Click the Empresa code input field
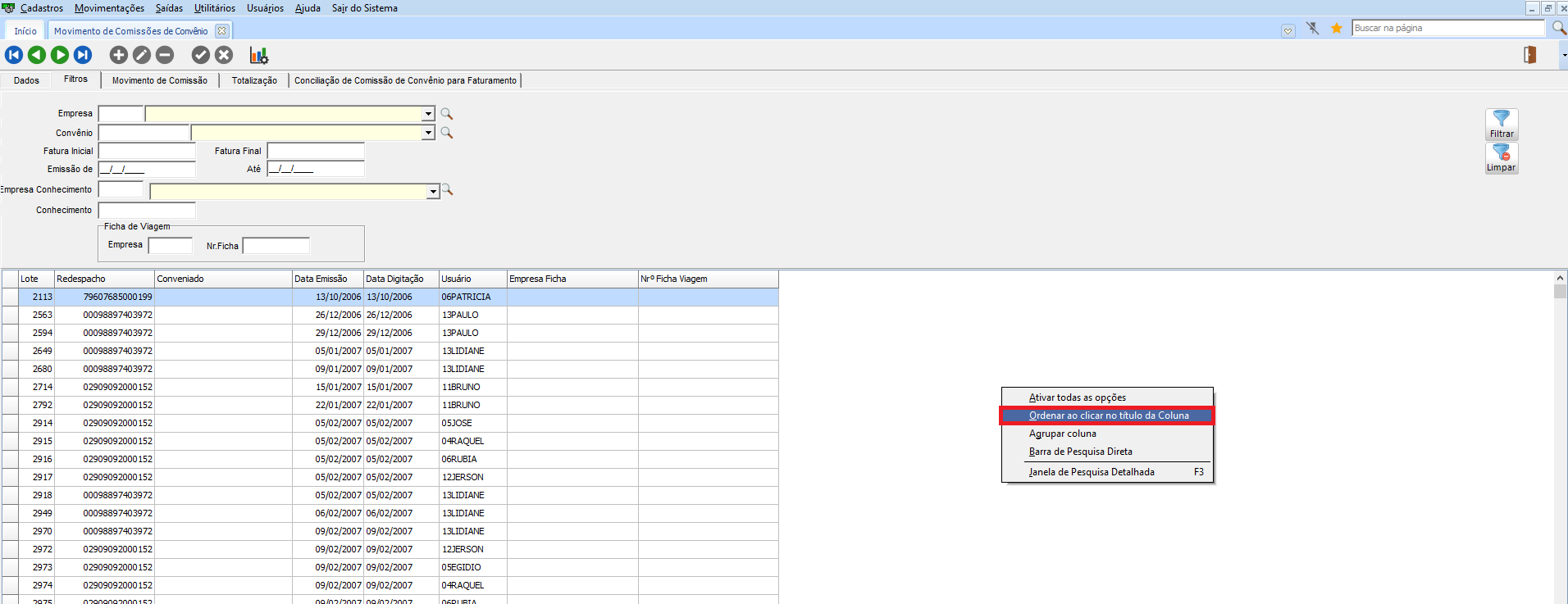This screenshot has width=1568, height=604. click(x=121, y=114)
